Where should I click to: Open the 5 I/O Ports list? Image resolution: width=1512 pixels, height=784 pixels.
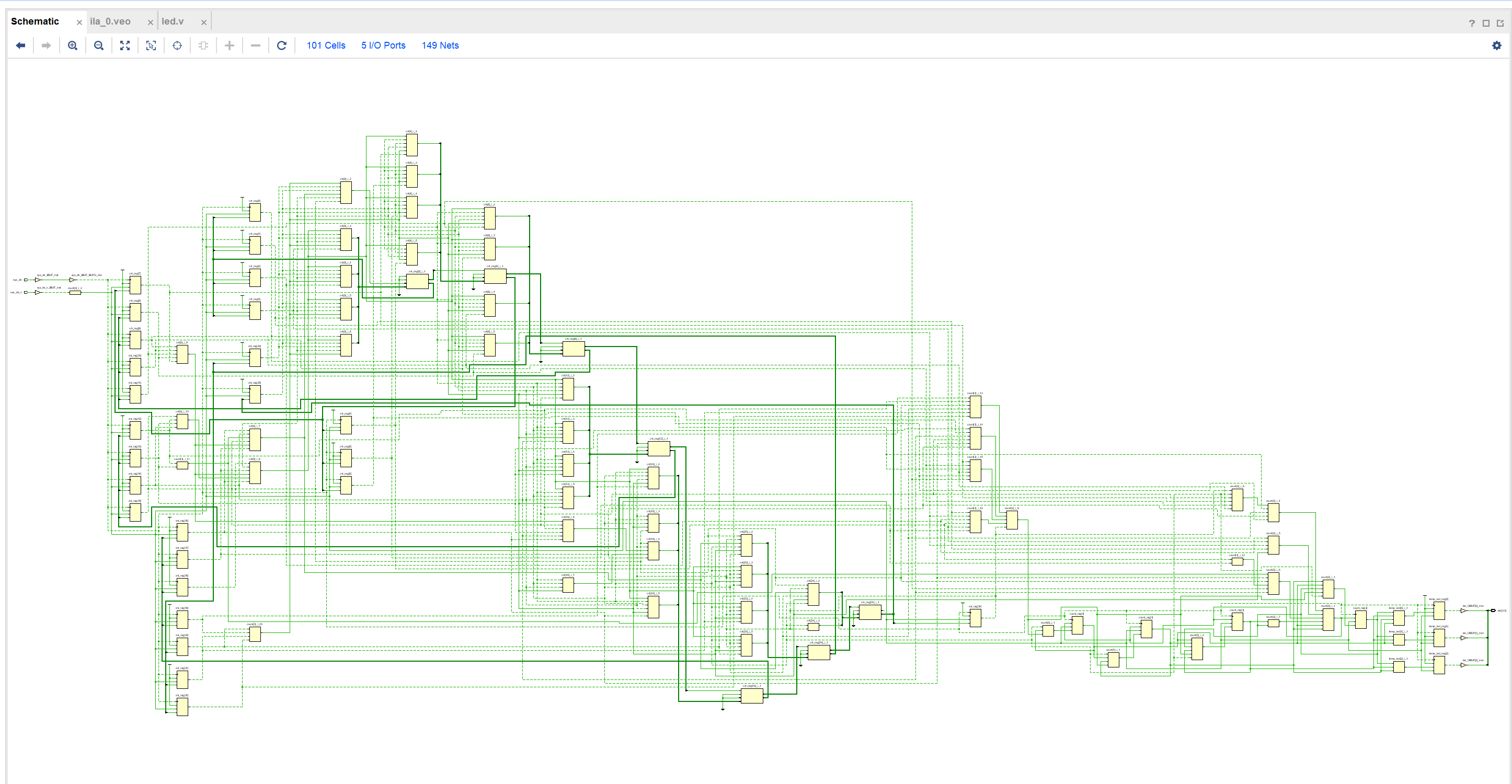coord(383,45)
